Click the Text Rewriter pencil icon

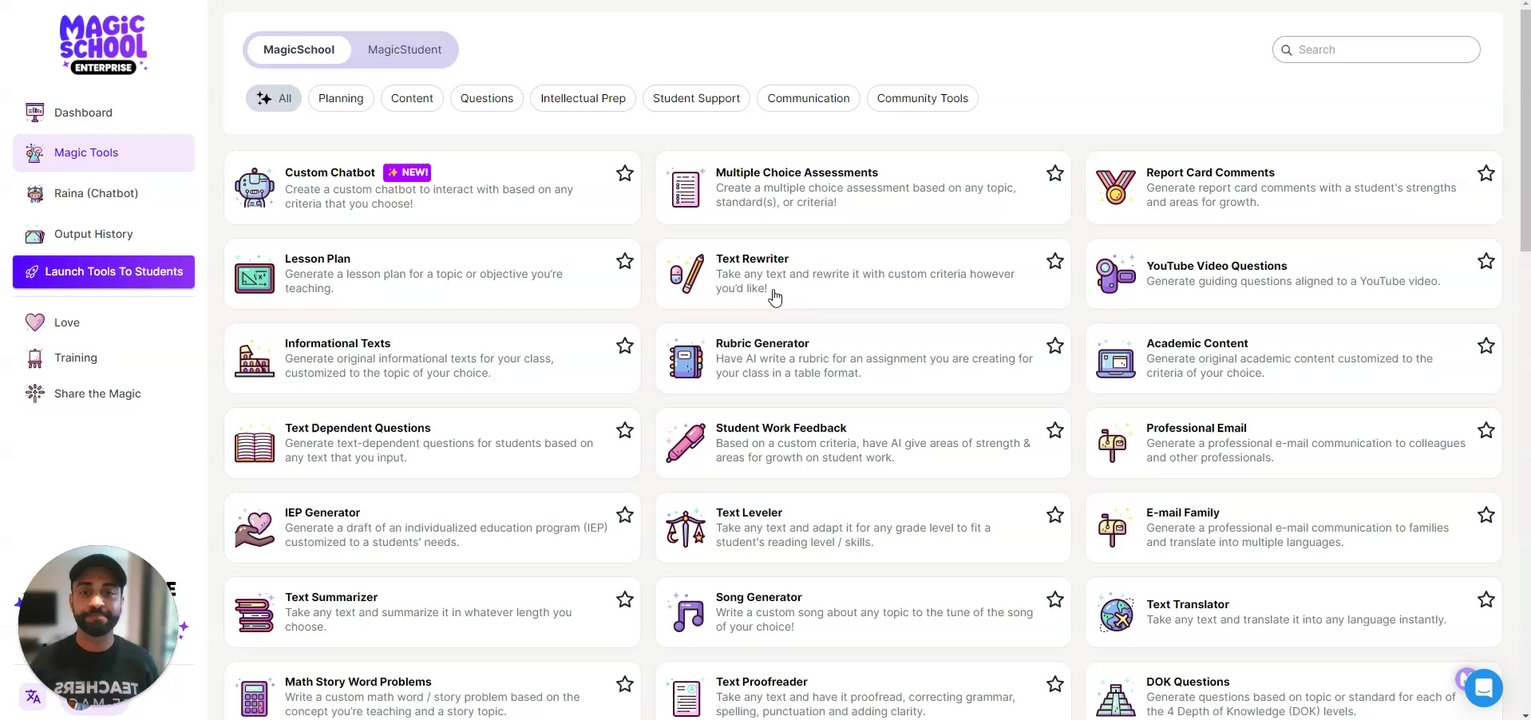pos(685,274)
